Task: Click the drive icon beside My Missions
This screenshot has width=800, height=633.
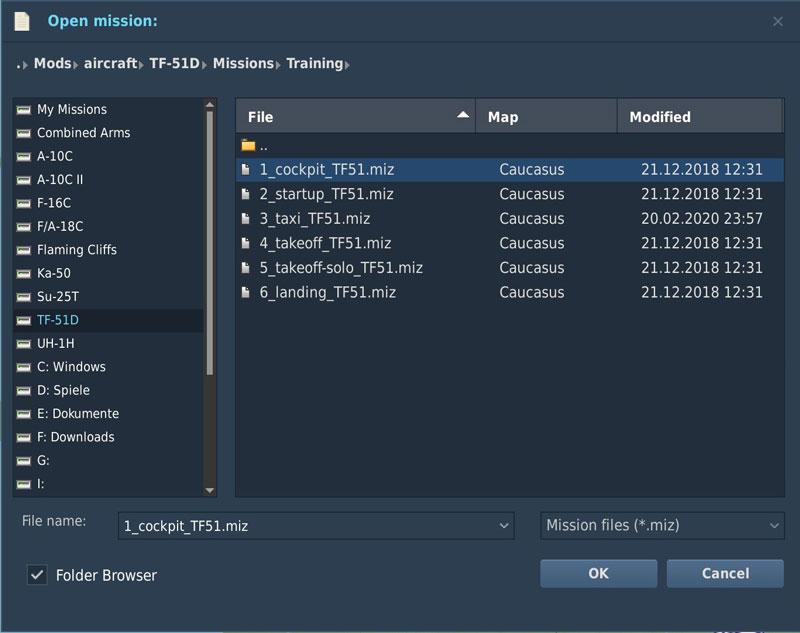Action: pyautogui.click(x=23, y=110)
